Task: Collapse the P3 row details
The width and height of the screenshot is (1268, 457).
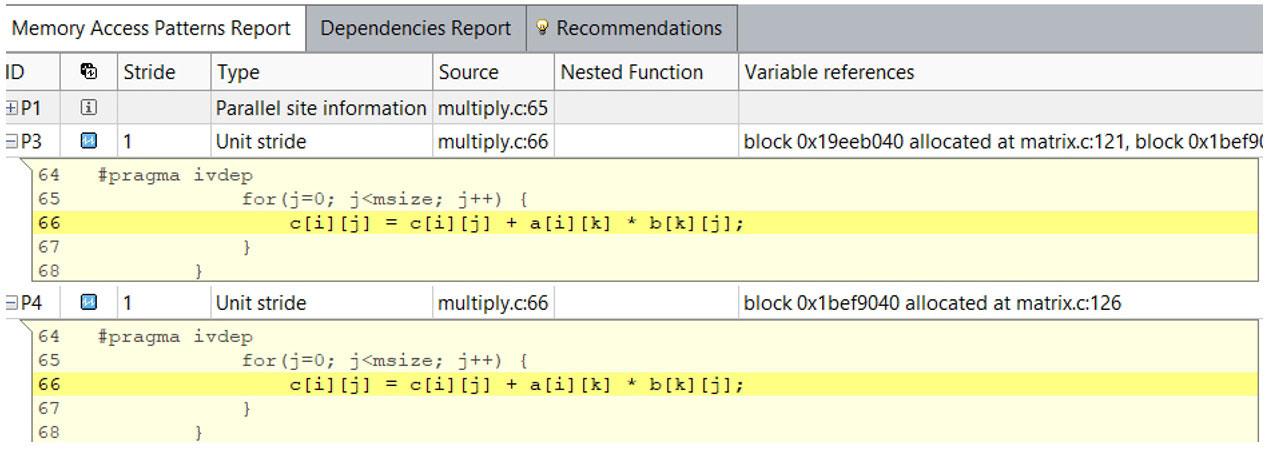Action: [x=11, y=142]
